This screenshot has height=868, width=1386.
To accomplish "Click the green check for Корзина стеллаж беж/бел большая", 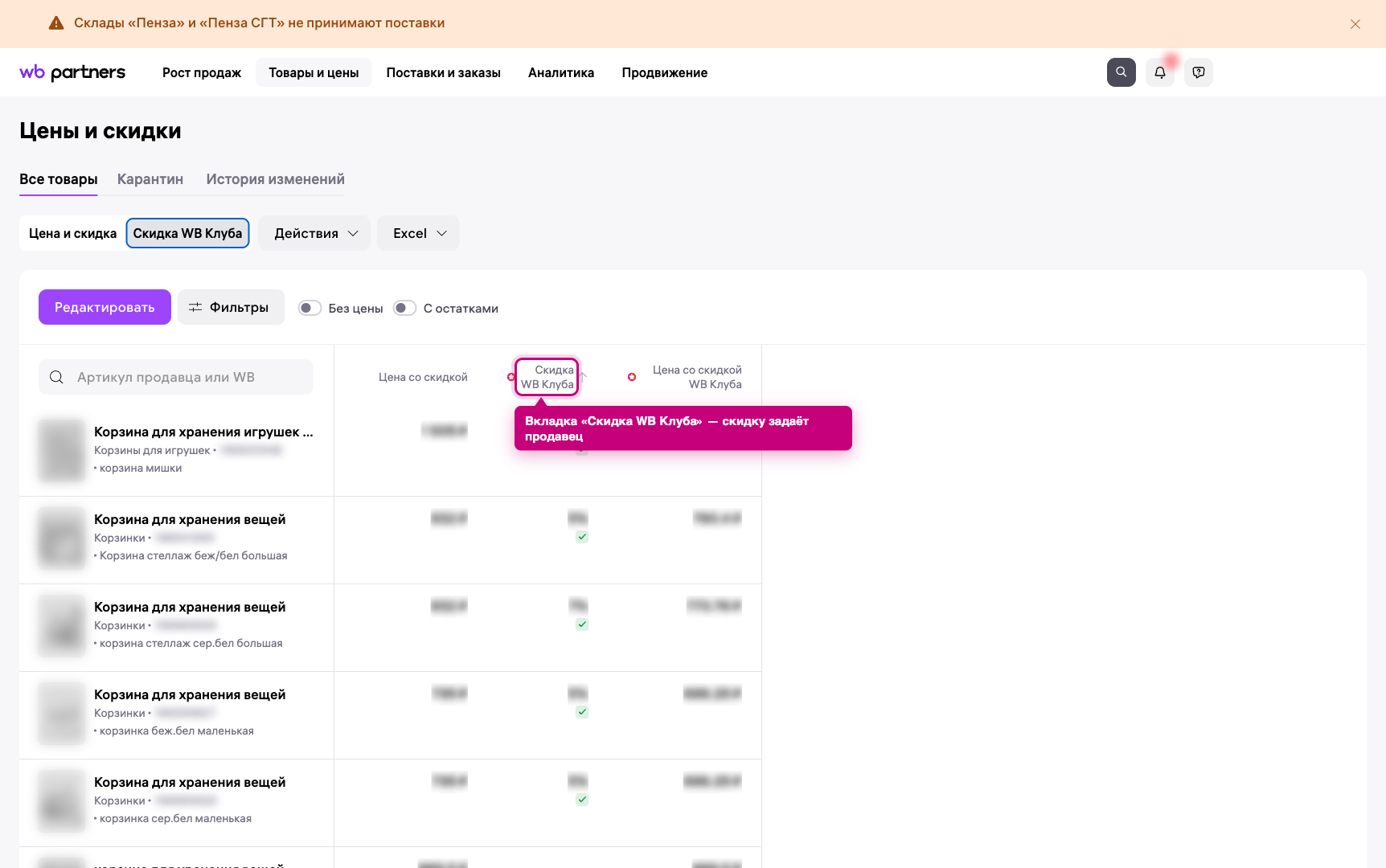I will tap(582, 537).
